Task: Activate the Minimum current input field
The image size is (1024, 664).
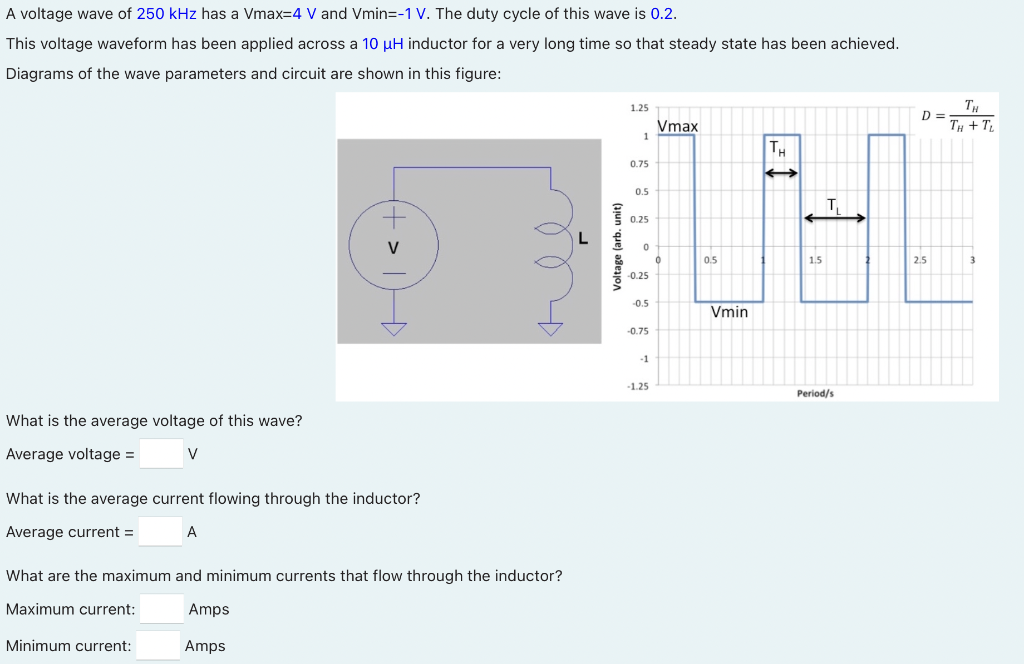Action: pyautogui.click(x=159, y=645)
